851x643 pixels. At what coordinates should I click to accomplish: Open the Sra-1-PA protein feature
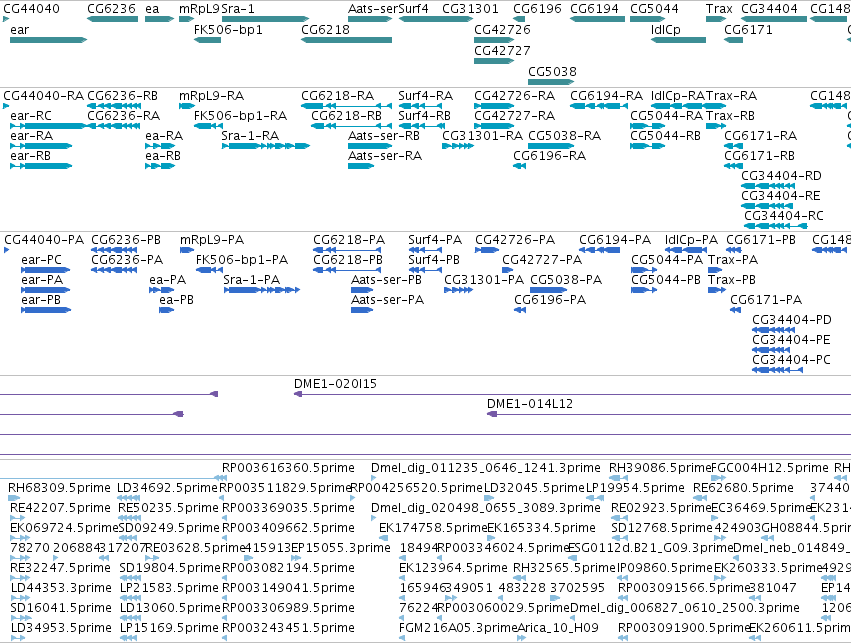point(262,290)
